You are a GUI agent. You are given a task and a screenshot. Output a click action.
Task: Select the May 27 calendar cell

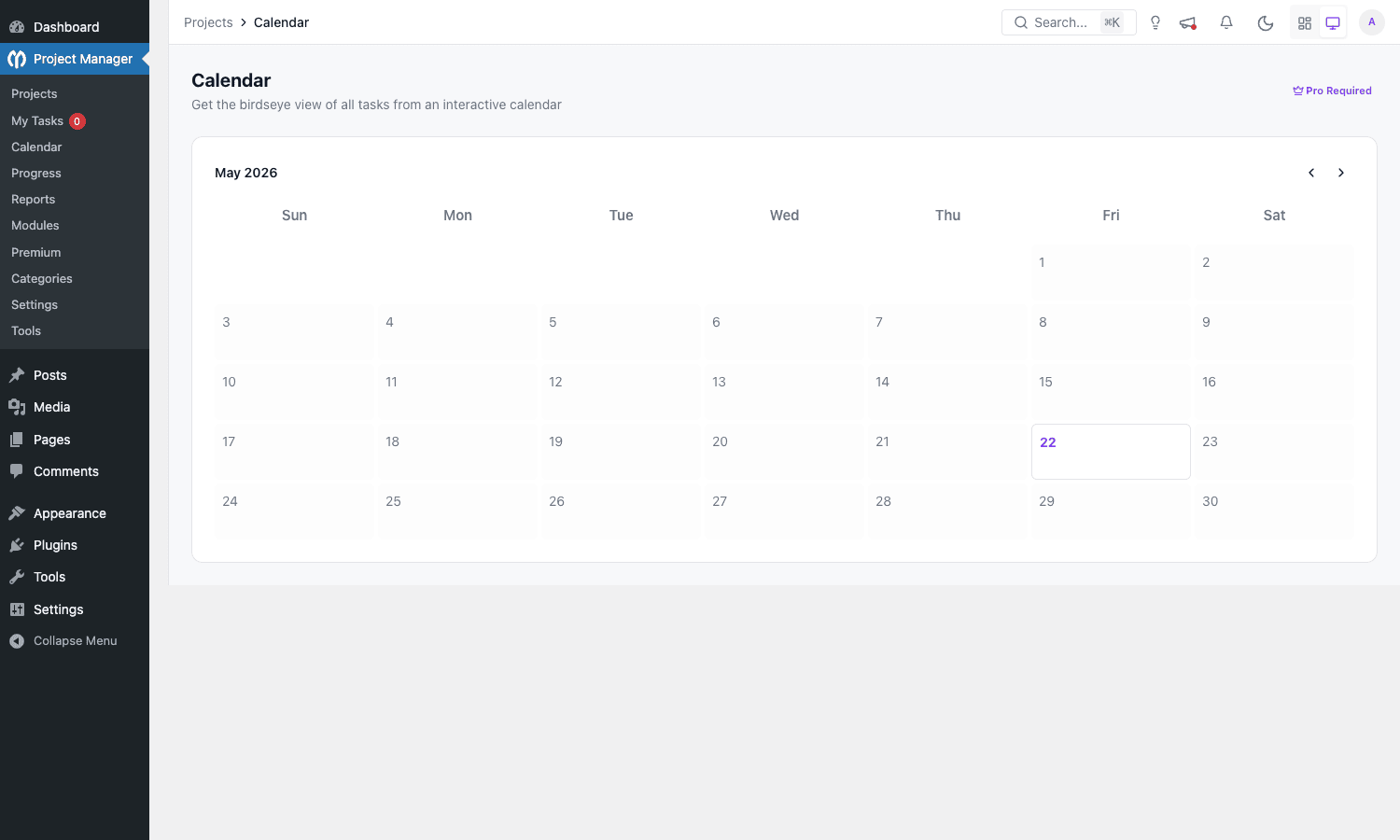tap(784, 511)
